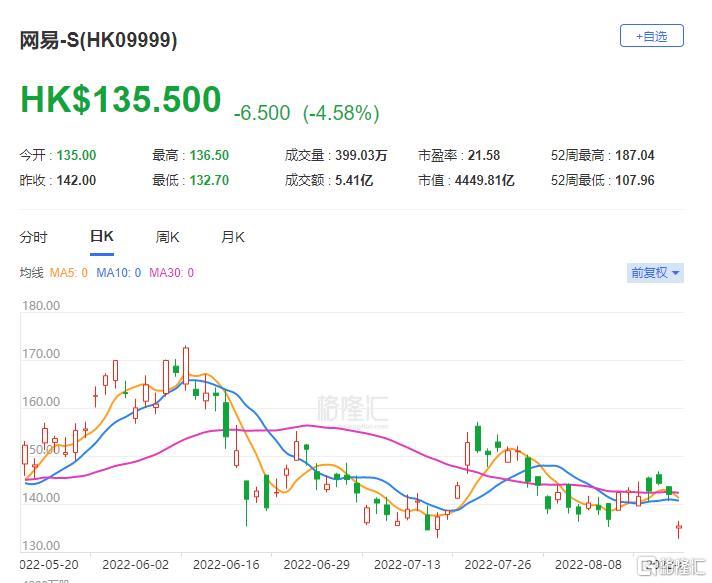712x583 pixels.
Task: Click the 昨收 value 142.00
Action: click(x=76, y=180)
